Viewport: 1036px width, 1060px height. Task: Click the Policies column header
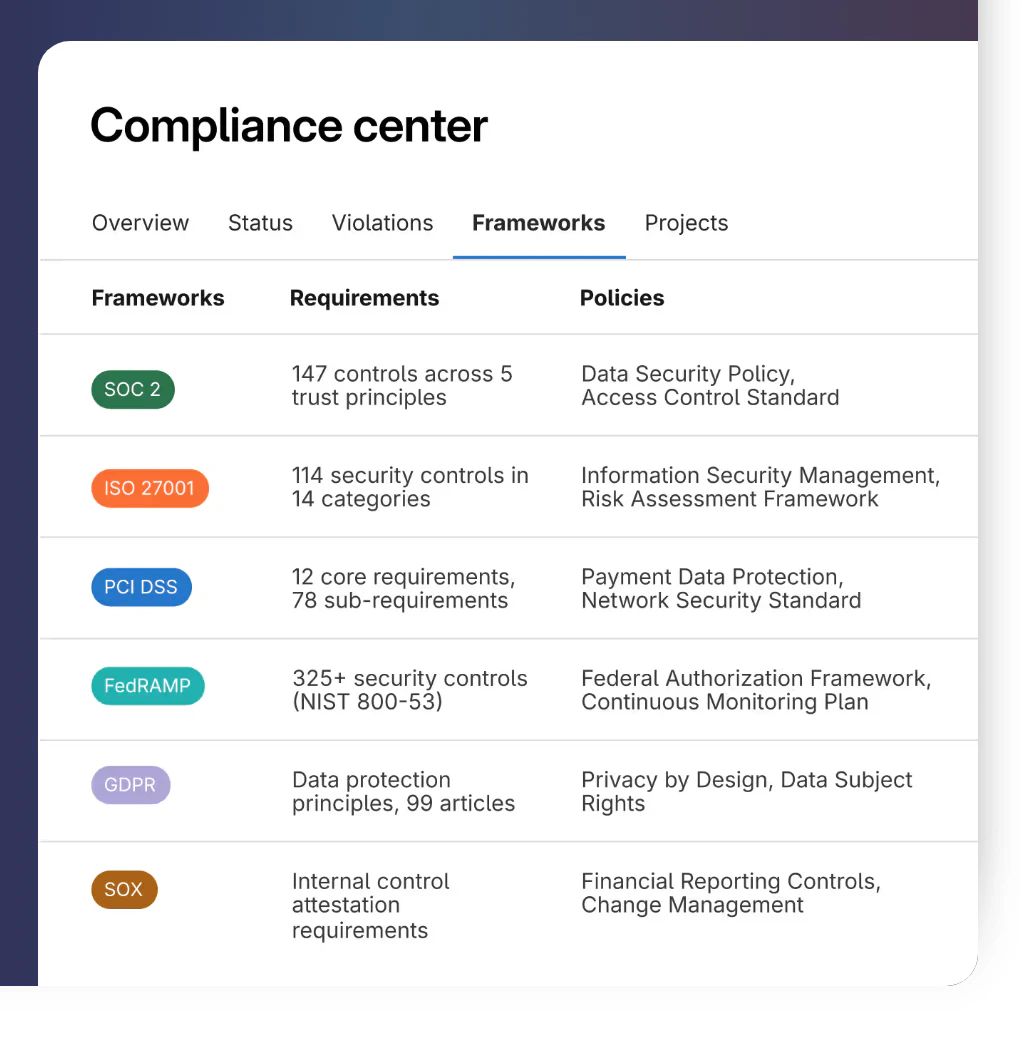tap(622, 298)
